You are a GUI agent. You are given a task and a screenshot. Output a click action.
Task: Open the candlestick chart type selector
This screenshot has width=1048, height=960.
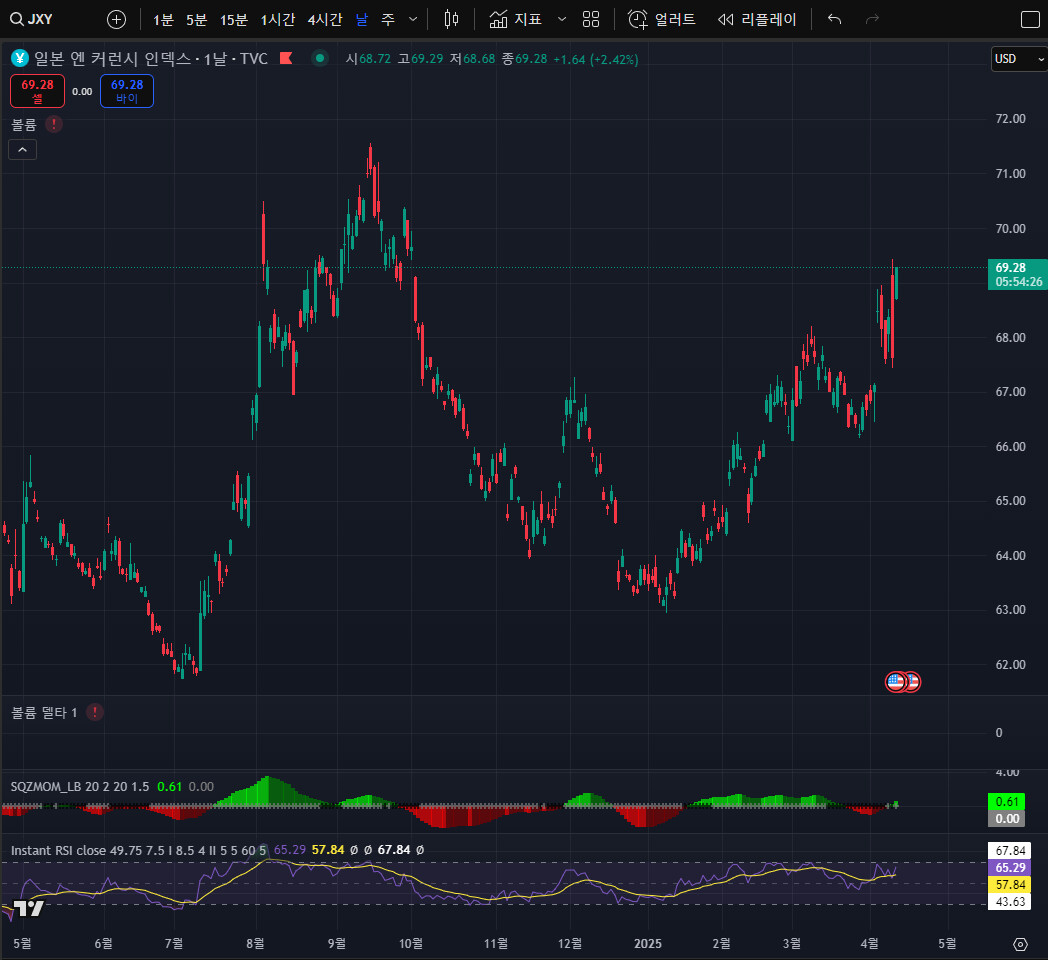[x=451, y=19]
